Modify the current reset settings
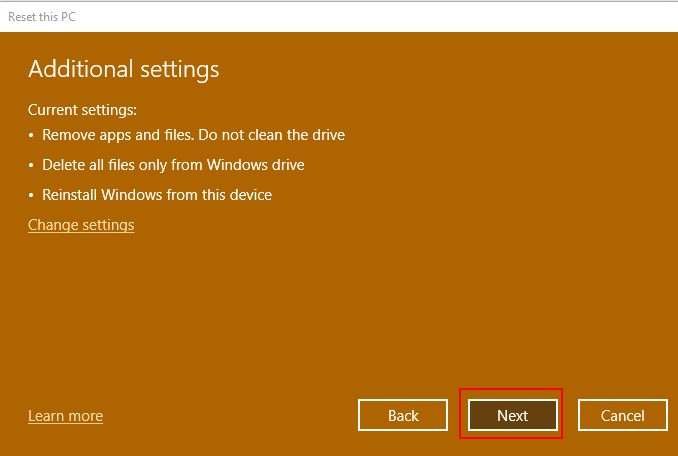This screenshot has width=678, height=456. pos(81,225)
